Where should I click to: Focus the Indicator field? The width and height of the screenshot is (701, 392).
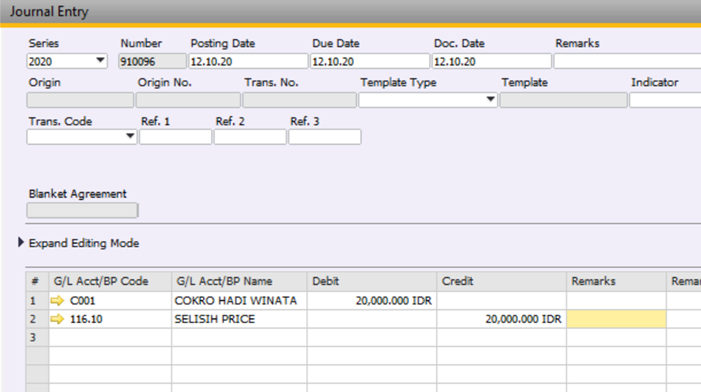(x=665, y=100)
